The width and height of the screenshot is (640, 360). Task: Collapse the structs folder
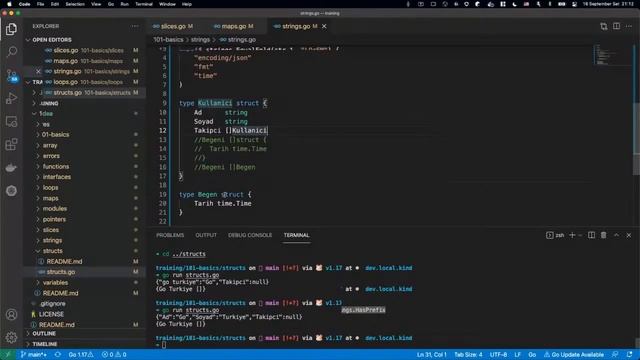point(52,251)
